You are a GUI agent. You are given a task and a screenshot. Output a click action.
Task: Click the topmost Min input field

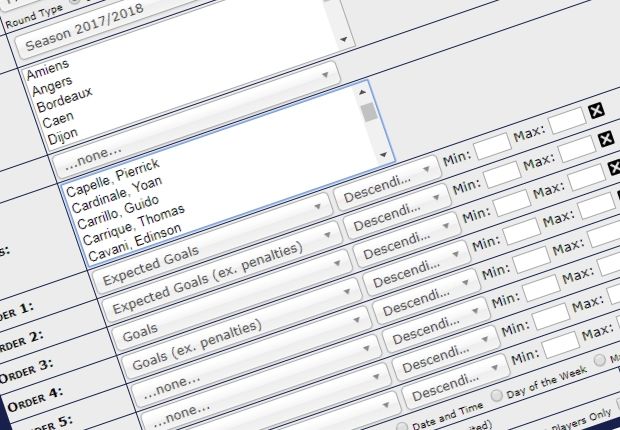click(x=491, y=150)
